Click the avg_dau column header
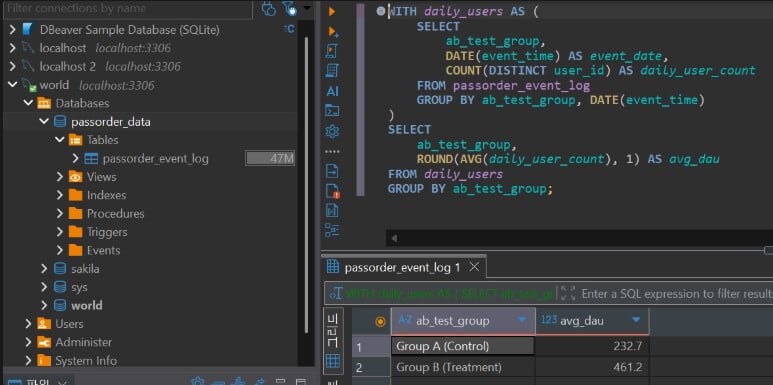The width and height of the screenshot is (773, 385). [x=592, y=321]
